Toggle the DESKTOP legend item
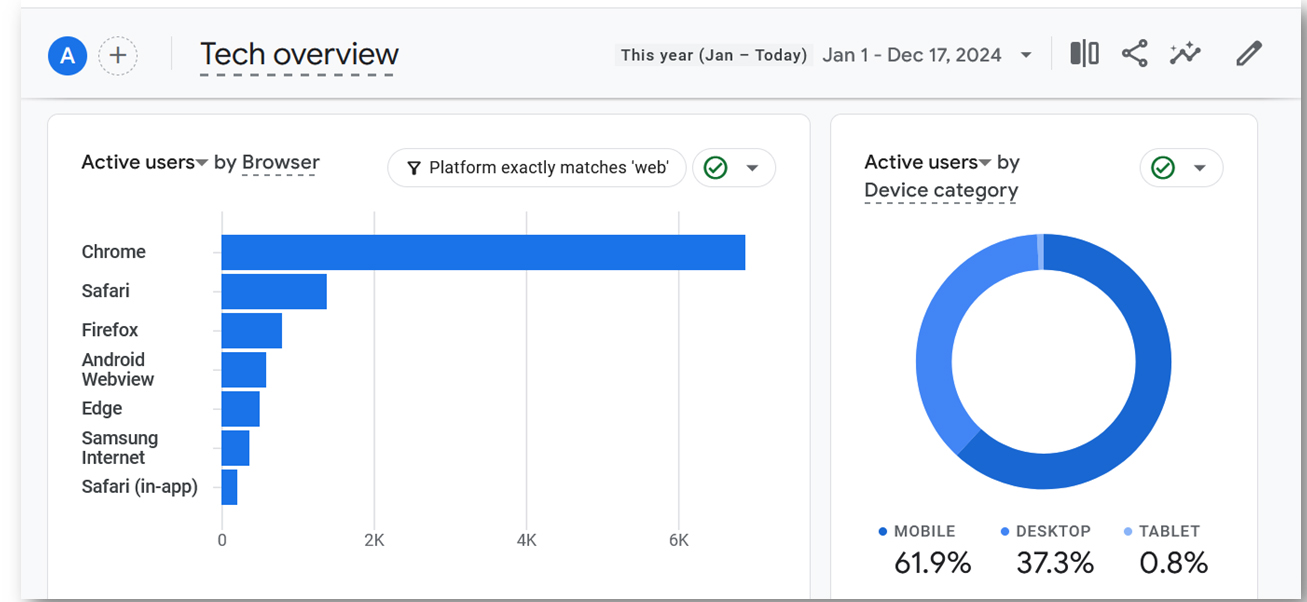Image resolution: width=1307 pixels, height=602 pixels. click(x=1045, y=532)
